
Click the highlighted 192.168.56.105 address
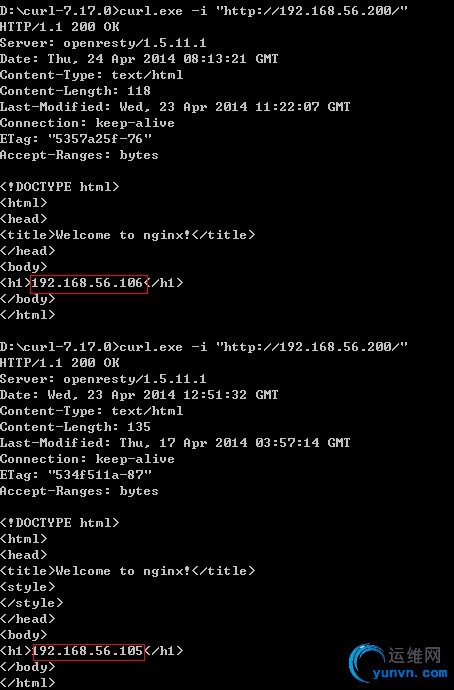coord(88,651)
